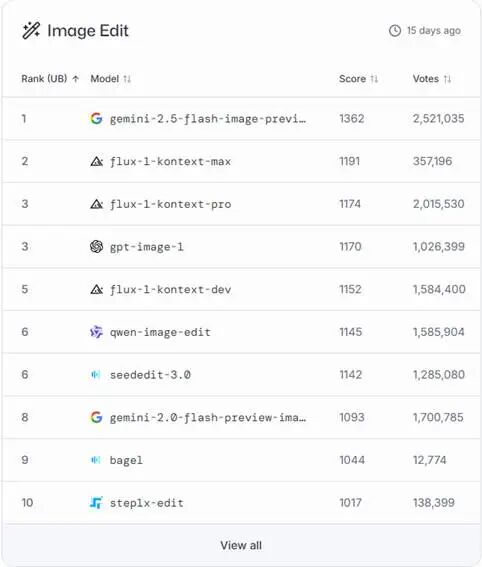
Task: Click the 1362 score of top model
Action: tap(352, 119)
